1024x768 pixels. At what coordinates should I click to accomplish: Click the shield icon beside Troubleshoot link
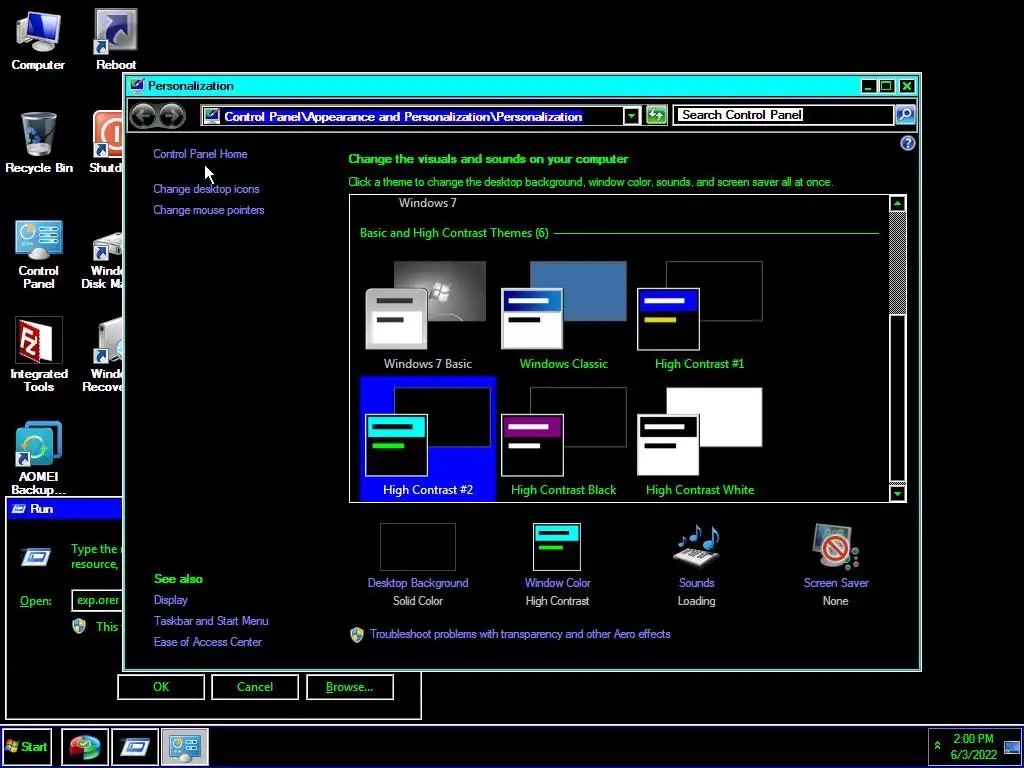(x=357, y=634)
